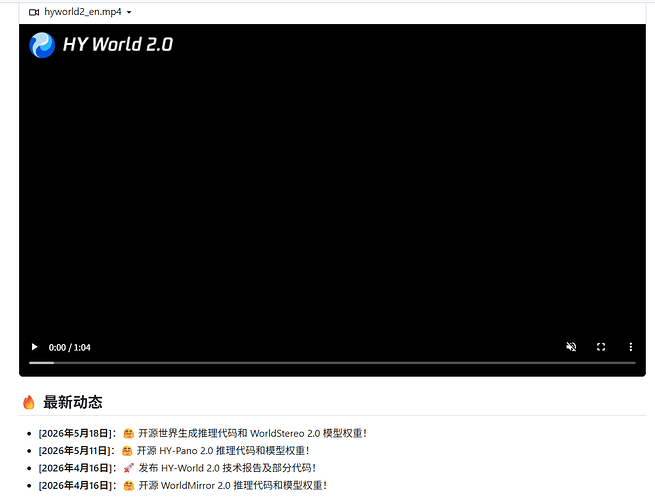This screenshot has width=655, height=500.
Task: Click the hyworld2_en.mp4 file name
Action: 83,12
